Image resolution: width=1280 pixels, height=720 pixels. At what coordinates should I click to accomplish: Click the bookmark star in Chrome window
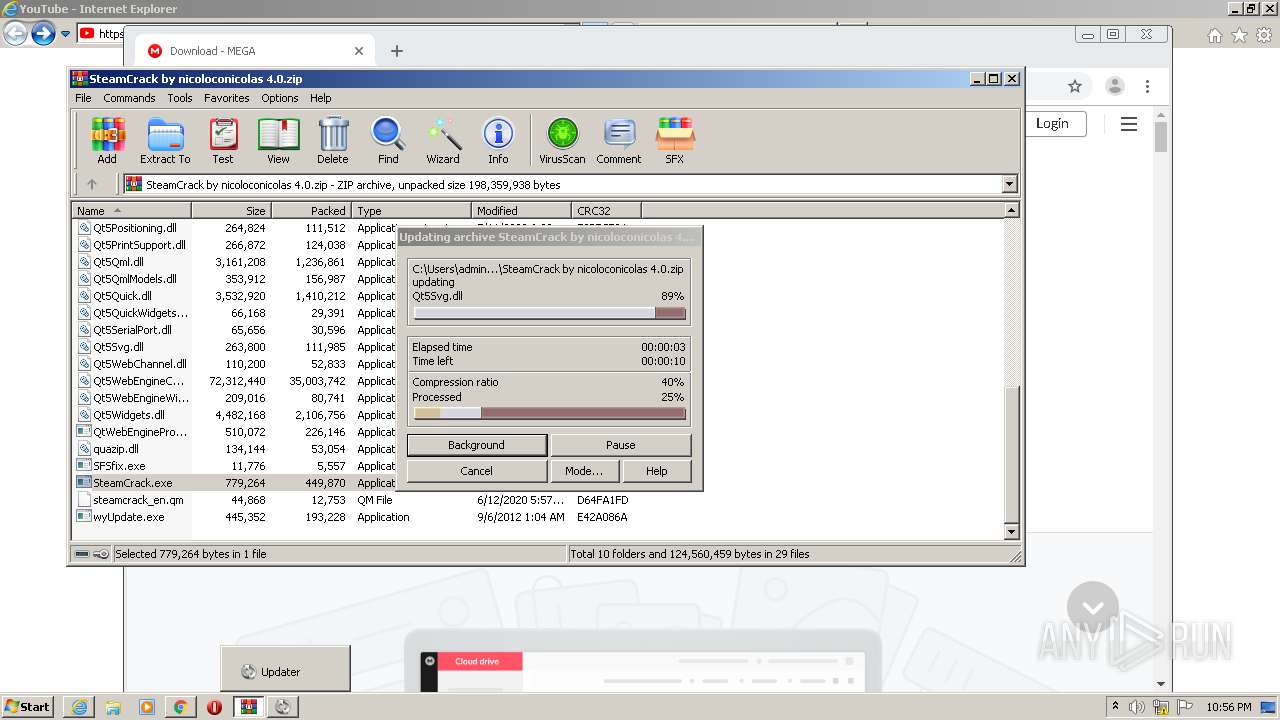(x=1075, y=87)
